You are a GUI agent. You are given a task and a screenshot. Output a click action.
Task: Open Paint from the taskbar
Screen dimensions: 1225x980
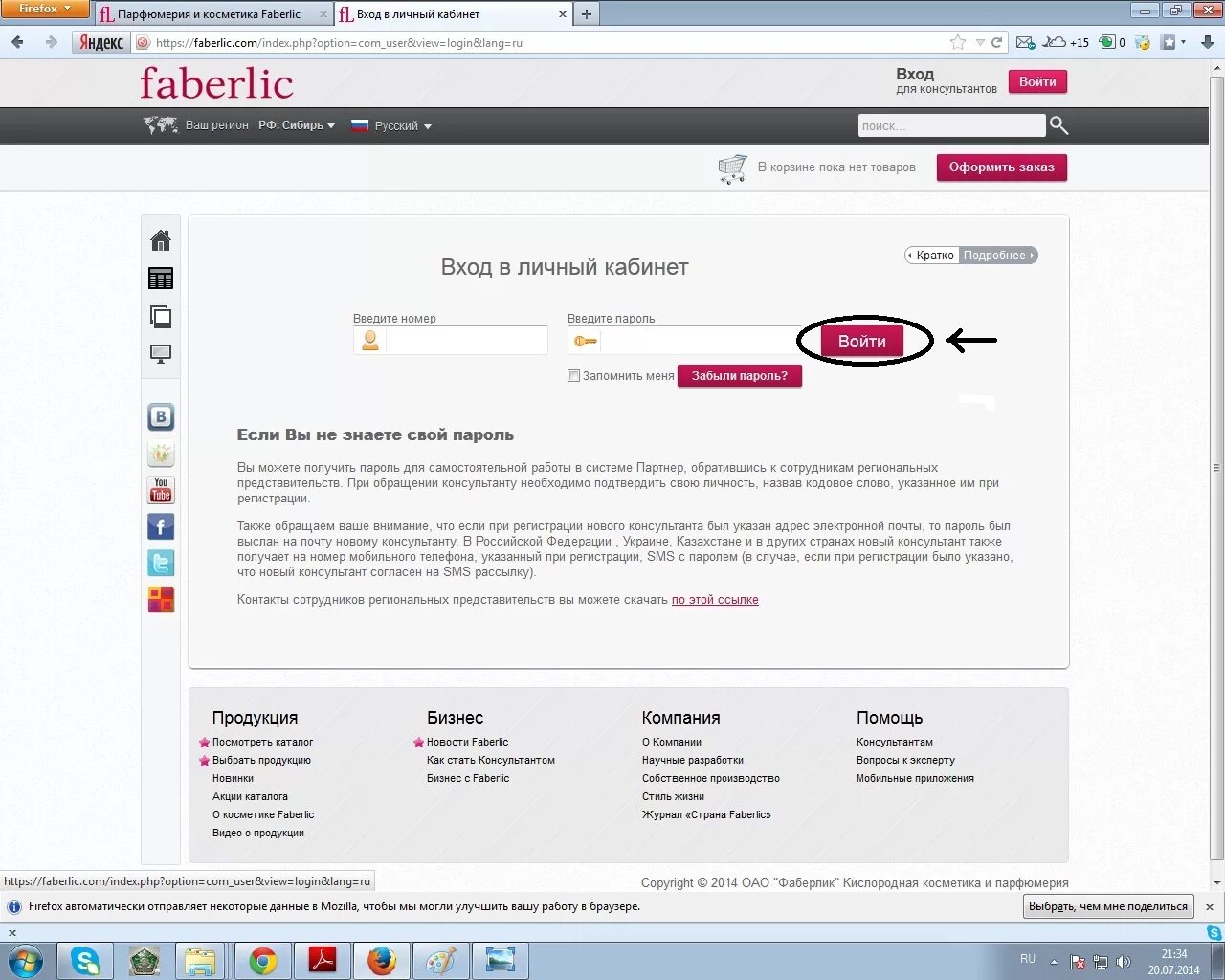[441, 960]
